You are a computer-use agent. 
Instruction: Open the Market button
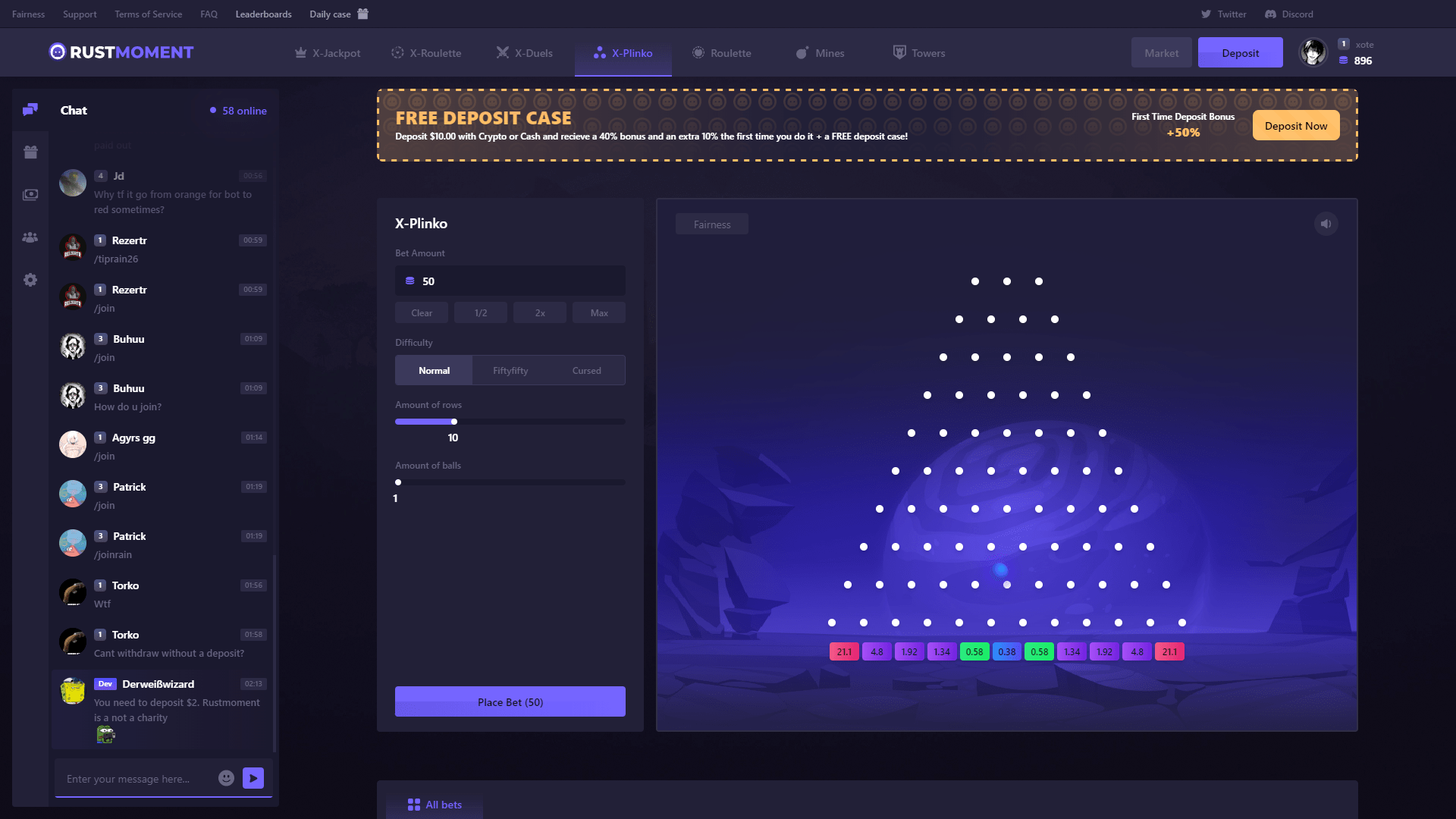point(1161,53)
